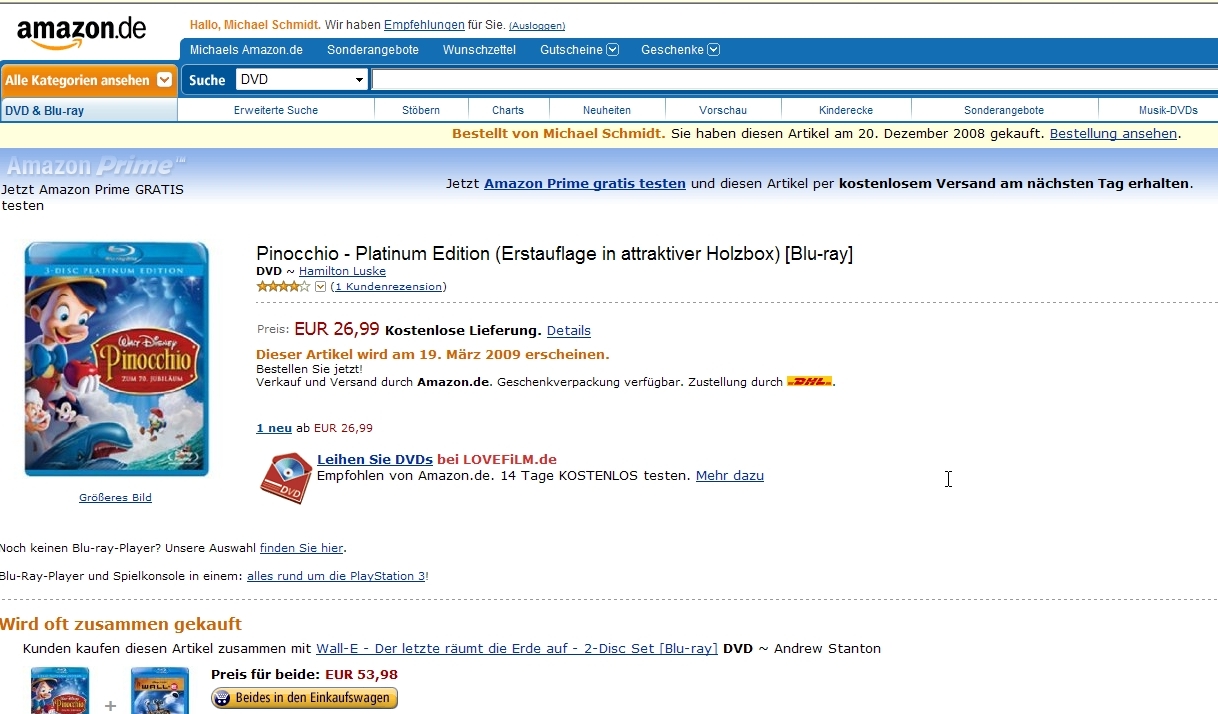Expand the Geschenke menu arrow
The height and width of the screenshot is (714, 1218).
tap(713, 50)
